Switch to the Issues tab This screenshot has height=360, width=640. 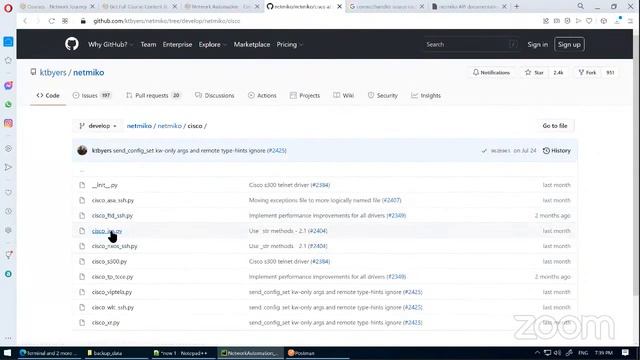point(92,96)
